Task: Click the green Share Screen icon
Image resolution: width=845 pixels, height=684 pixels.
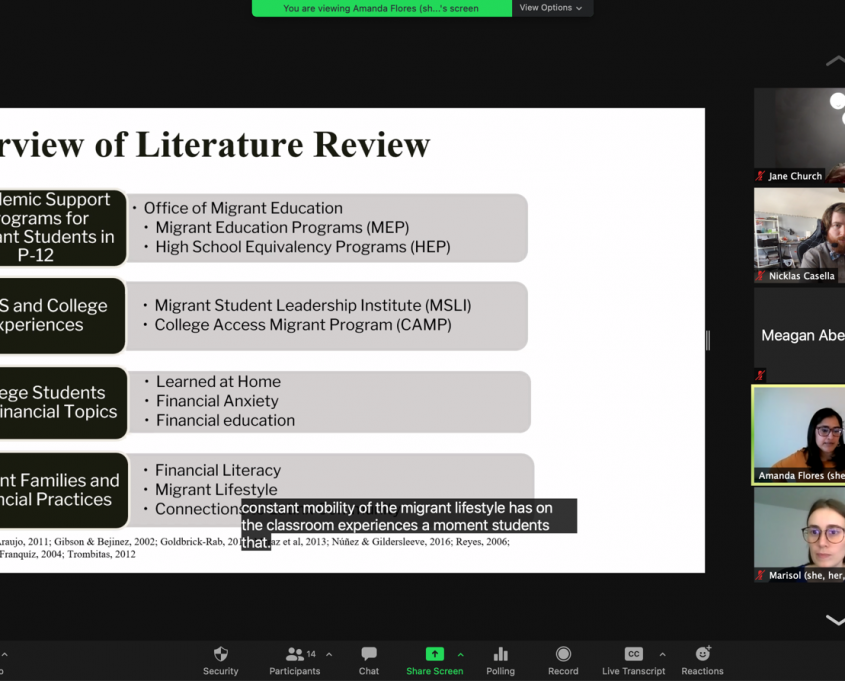Action: point(434,655)
